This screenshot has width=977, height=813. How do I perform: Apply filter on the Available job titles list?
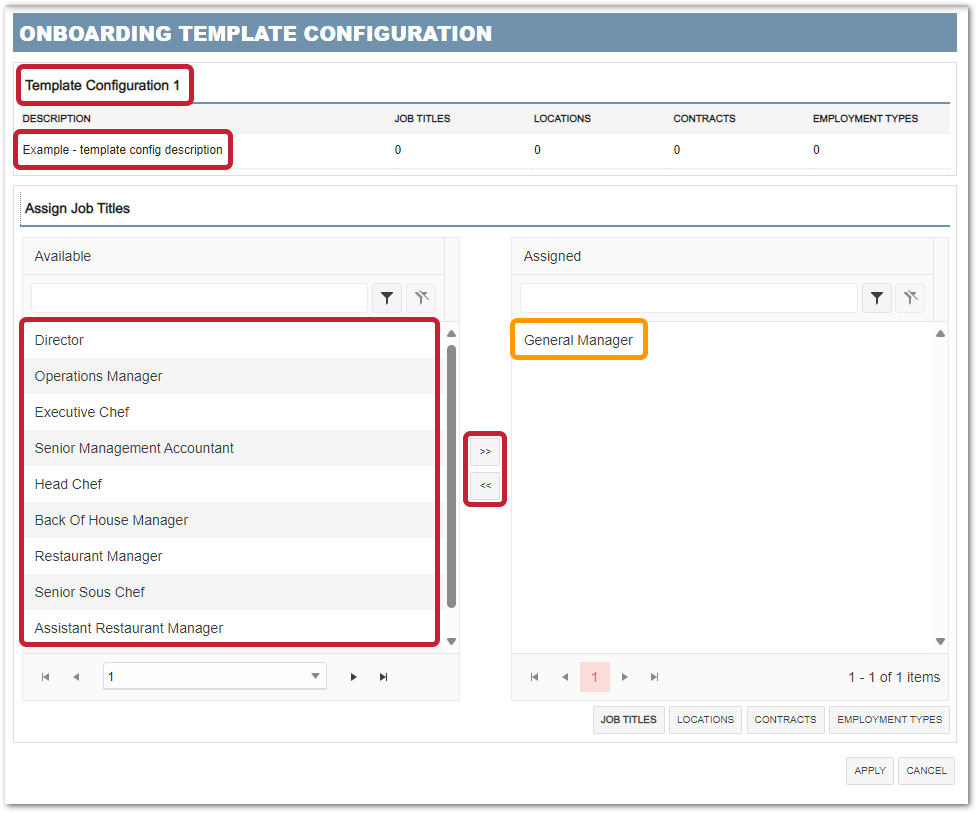tap(387, 297)
